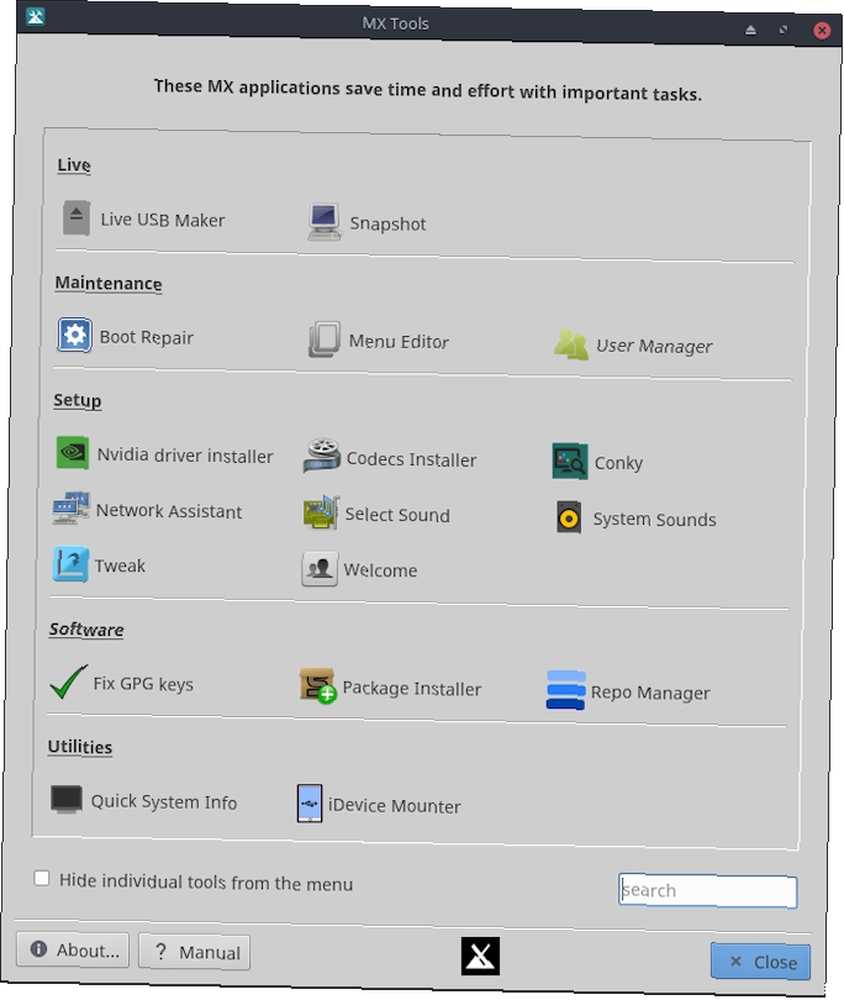Click Fix GPG keys checkmark icon

(68, 682)
